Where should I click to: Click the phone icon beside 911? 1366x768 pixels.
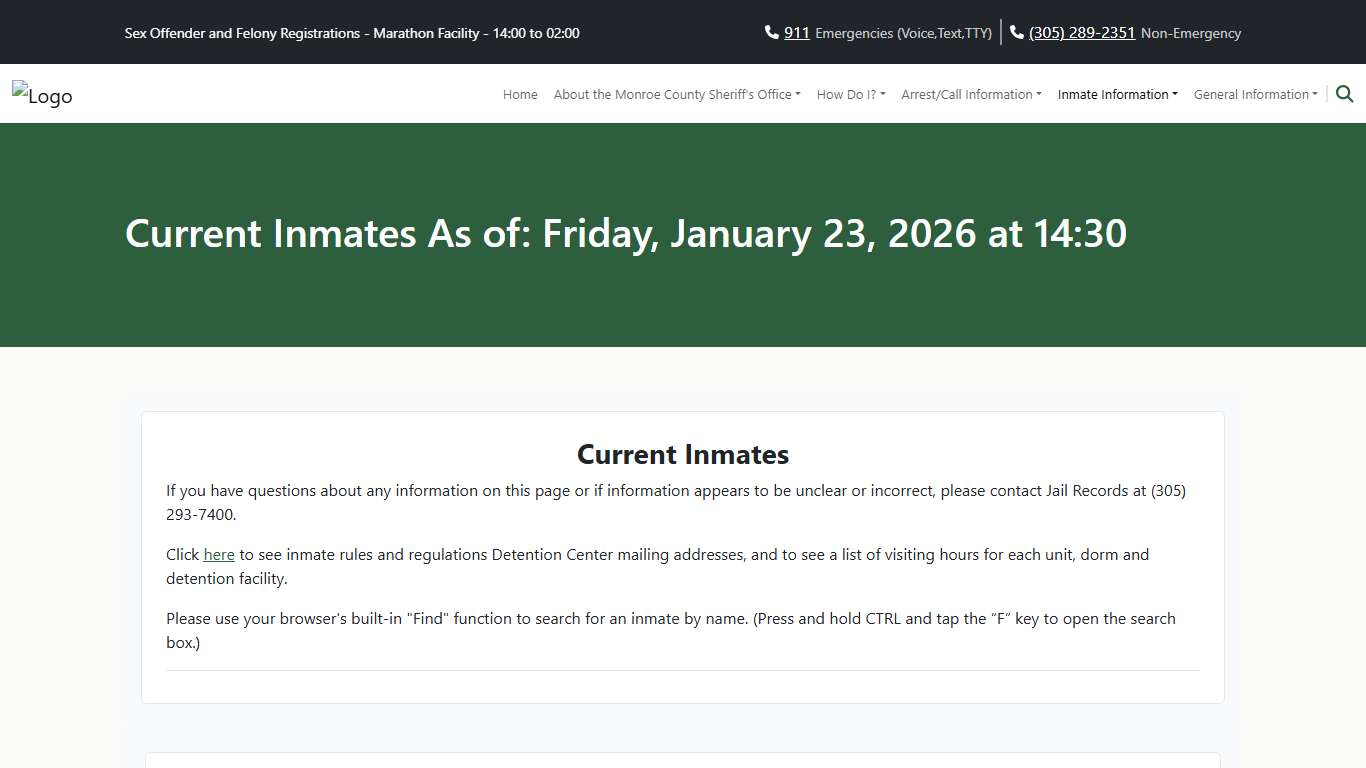[771, 33]
